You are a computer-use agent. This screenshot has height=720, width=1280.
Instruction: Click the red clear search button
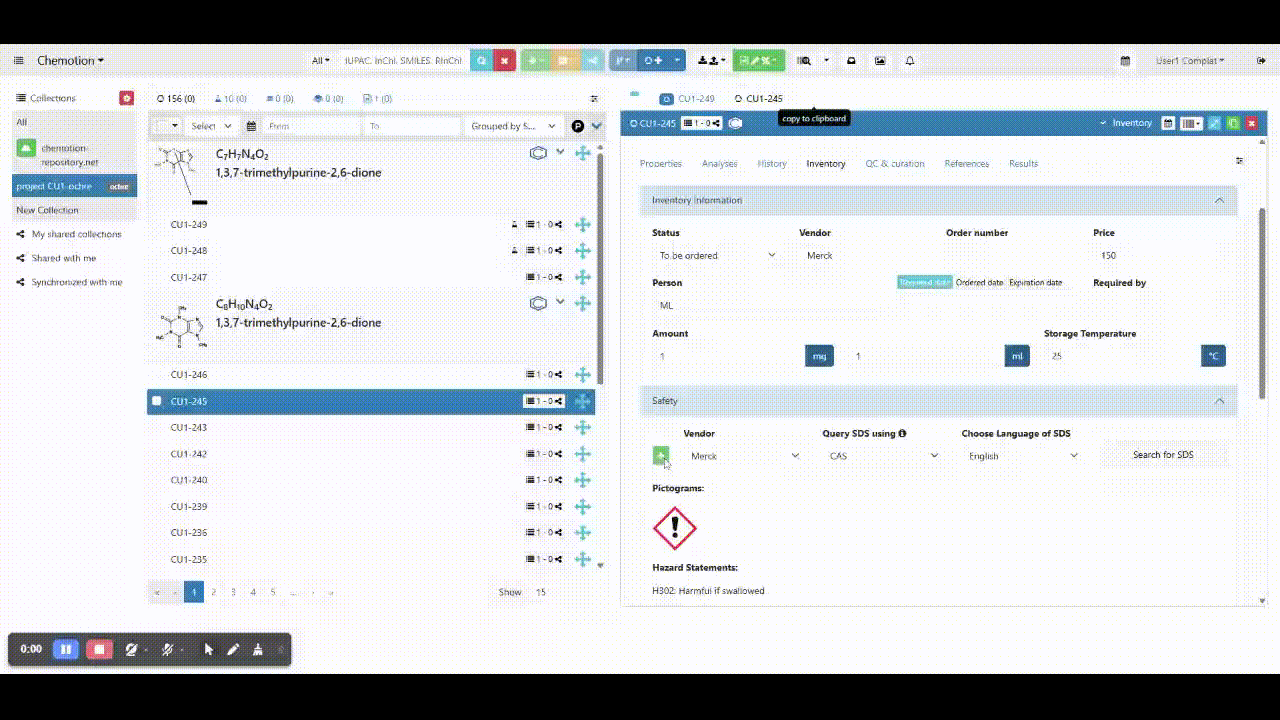click(x=504, y=61)
